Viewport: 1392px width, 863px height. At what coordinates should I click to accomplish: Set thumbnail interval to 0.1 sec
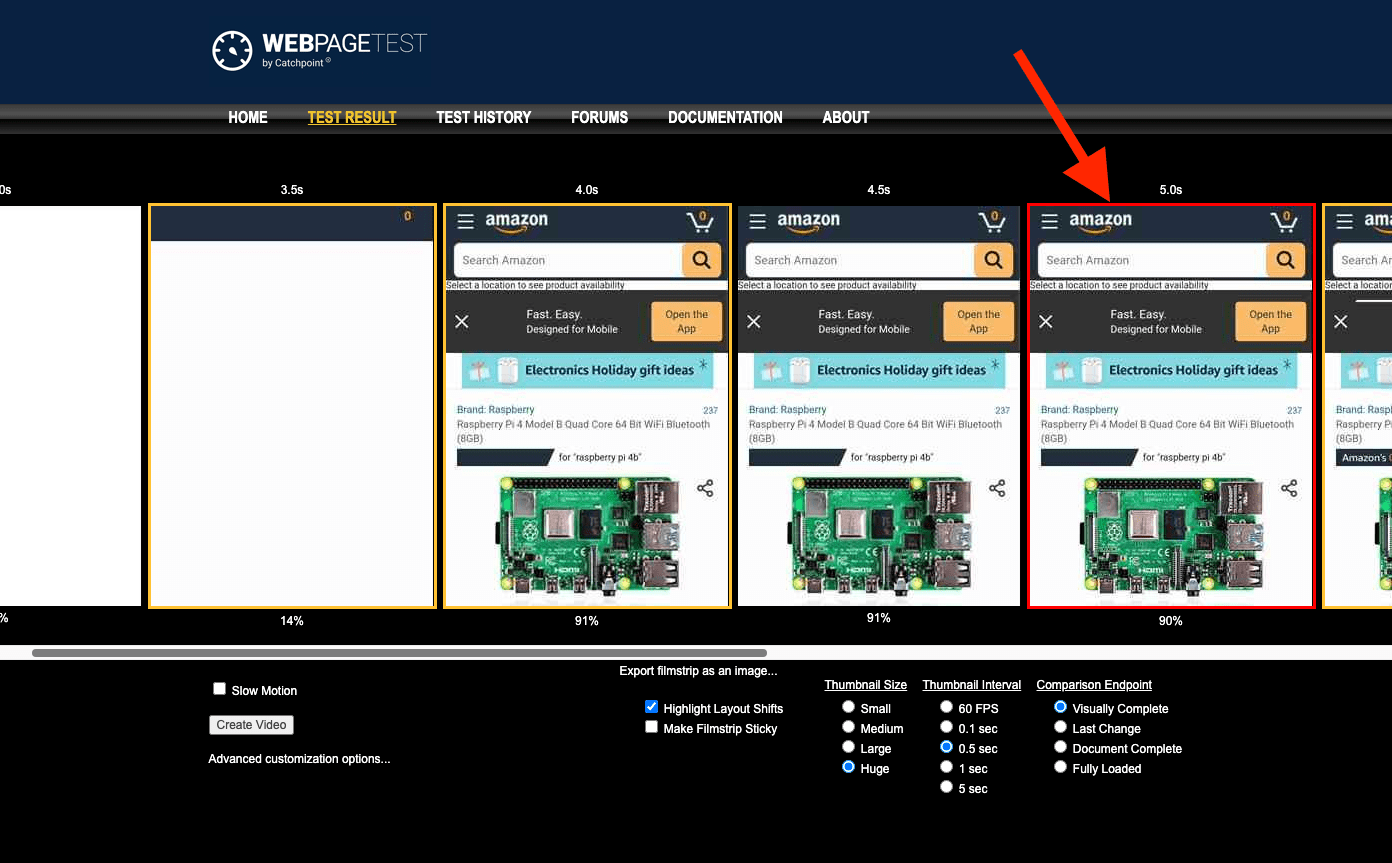click(946, 727)
